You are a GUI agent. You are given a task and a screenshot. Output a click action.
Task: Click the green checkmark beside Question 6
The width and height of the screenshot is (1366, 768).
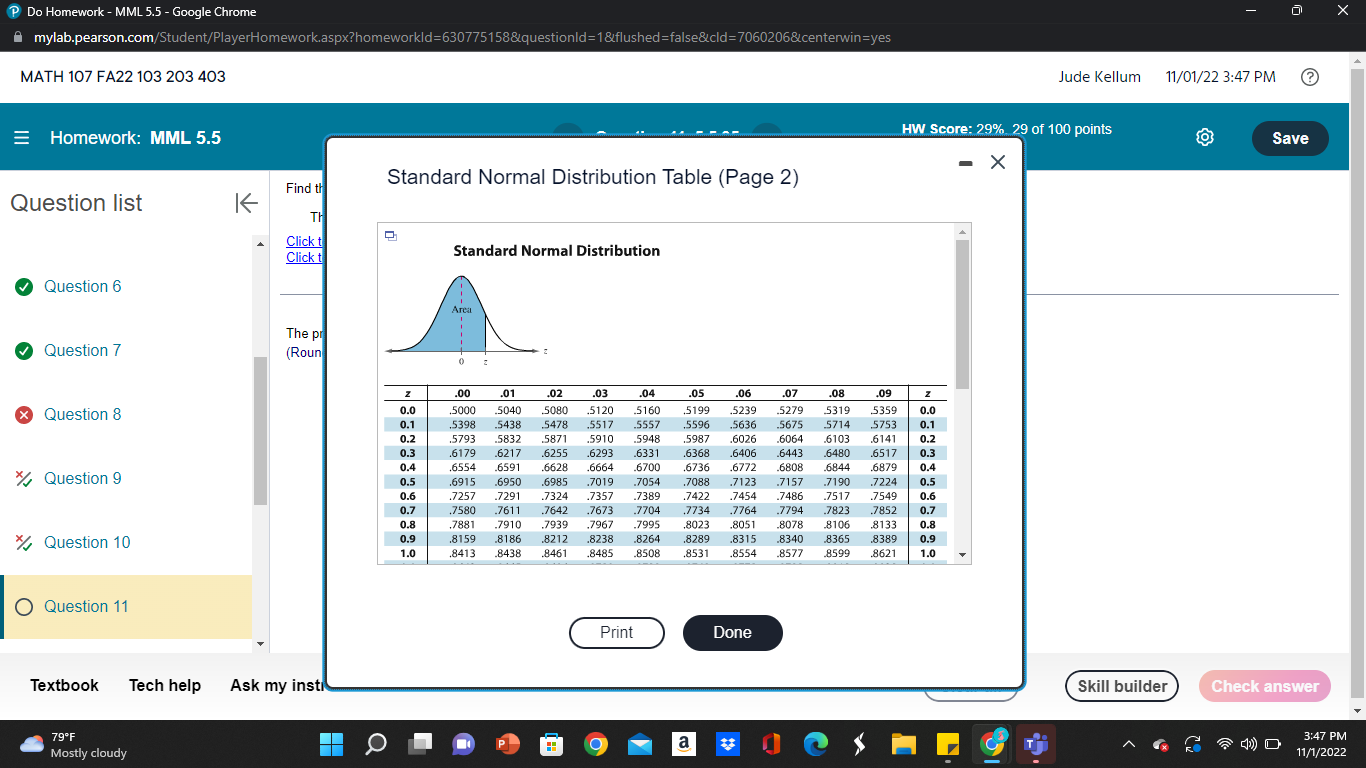click(x=24, y=286)
